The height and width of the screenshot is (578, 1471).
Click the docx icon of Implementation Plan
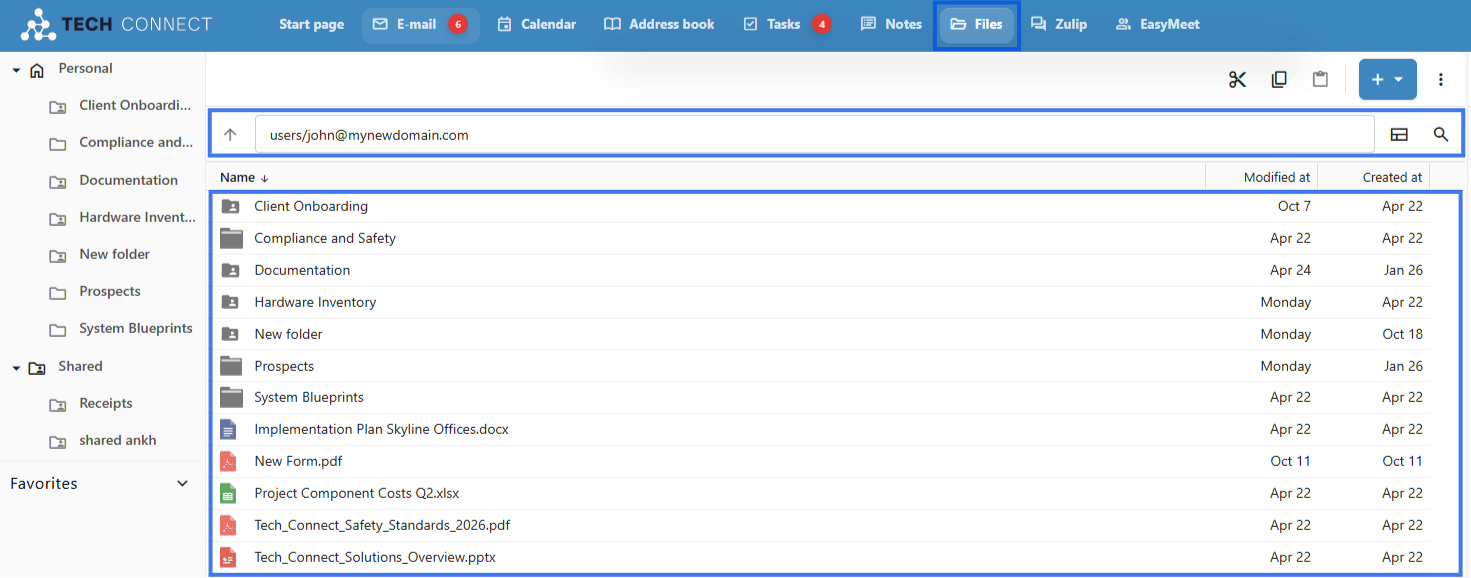pyautogui.click(x=228, y=429)
